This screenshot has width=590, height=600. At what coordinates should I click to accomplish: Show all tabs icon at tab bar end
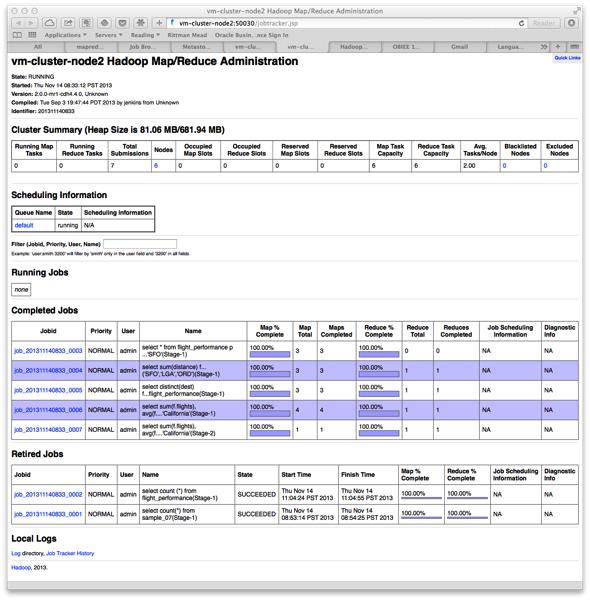click(574, 47)
